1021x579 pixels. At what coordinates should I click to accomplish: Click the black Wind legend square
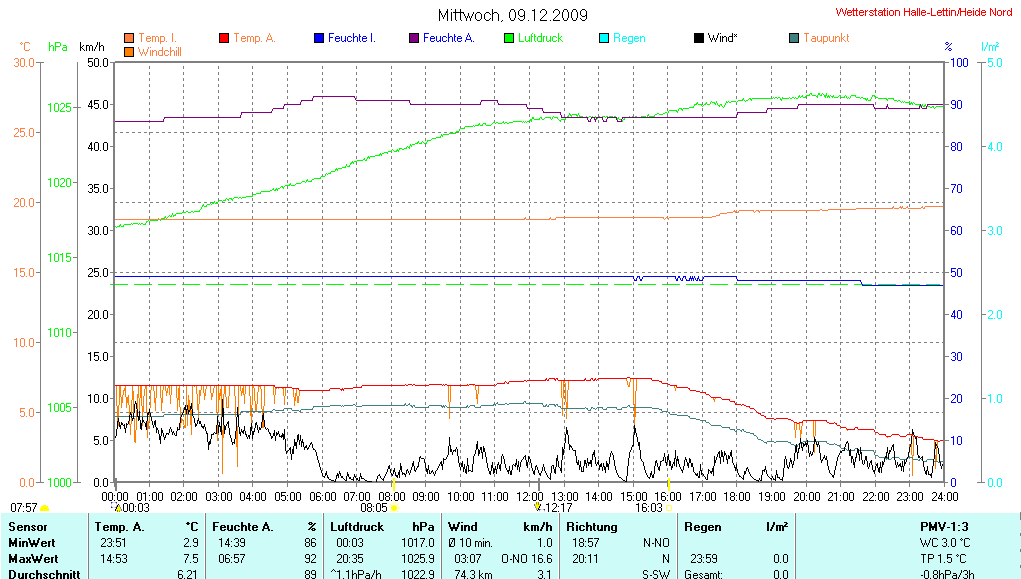[698, 38]
